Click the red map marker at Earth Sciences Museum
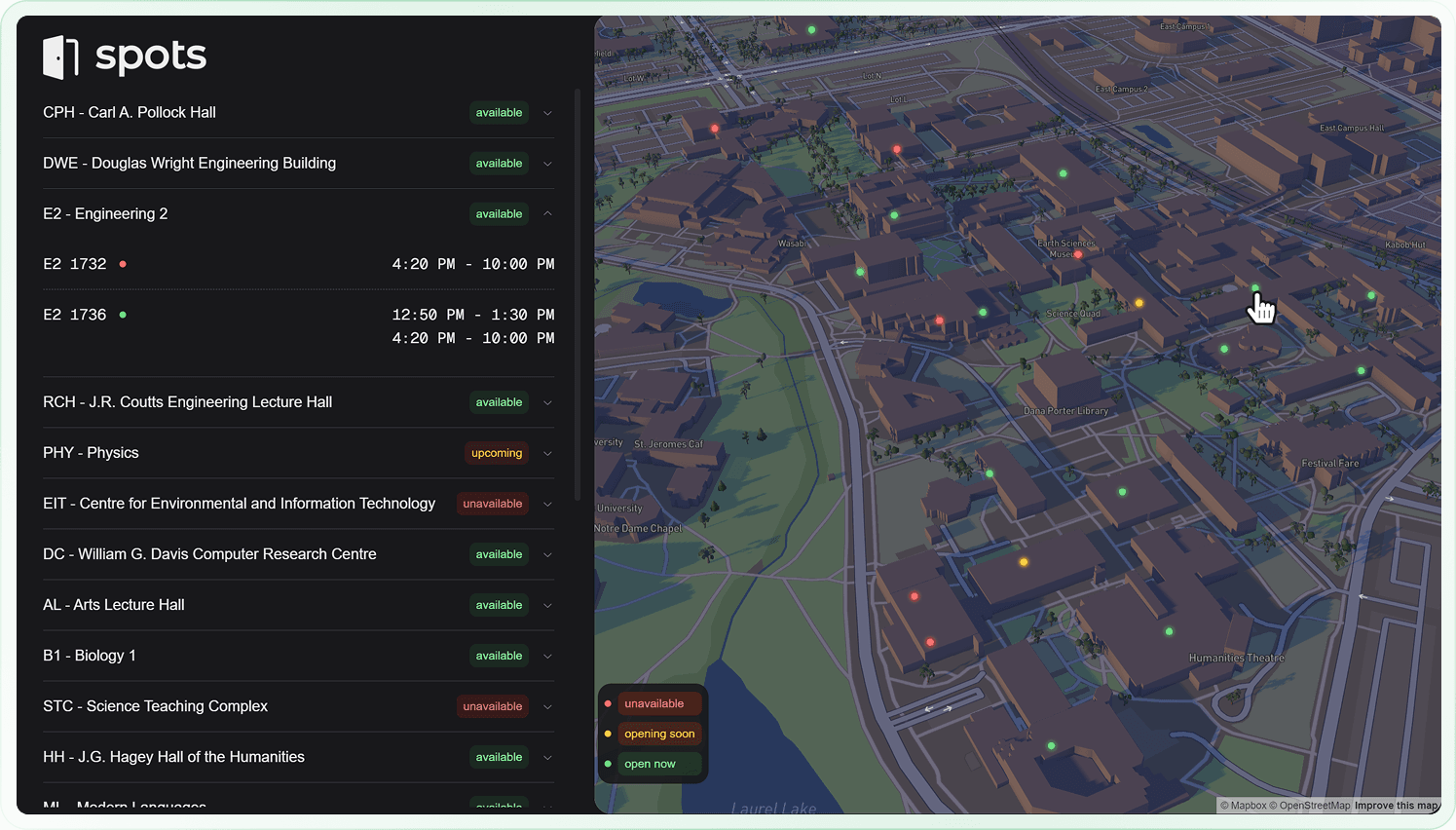The image size is (1456, 830). point(1078,254)
